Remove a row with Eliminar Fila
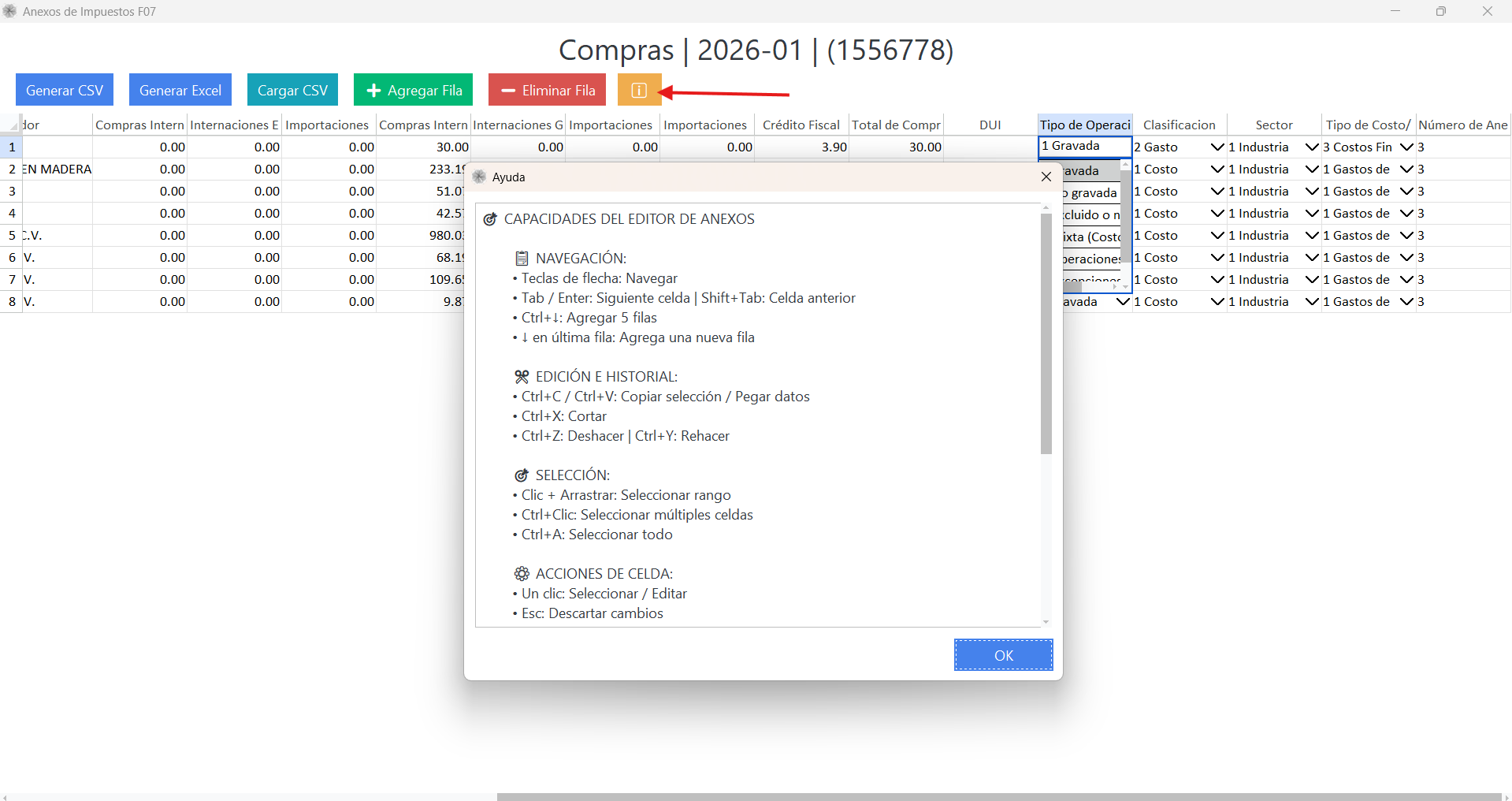Viewport: 1512px width, 801px height. (548, 90)
